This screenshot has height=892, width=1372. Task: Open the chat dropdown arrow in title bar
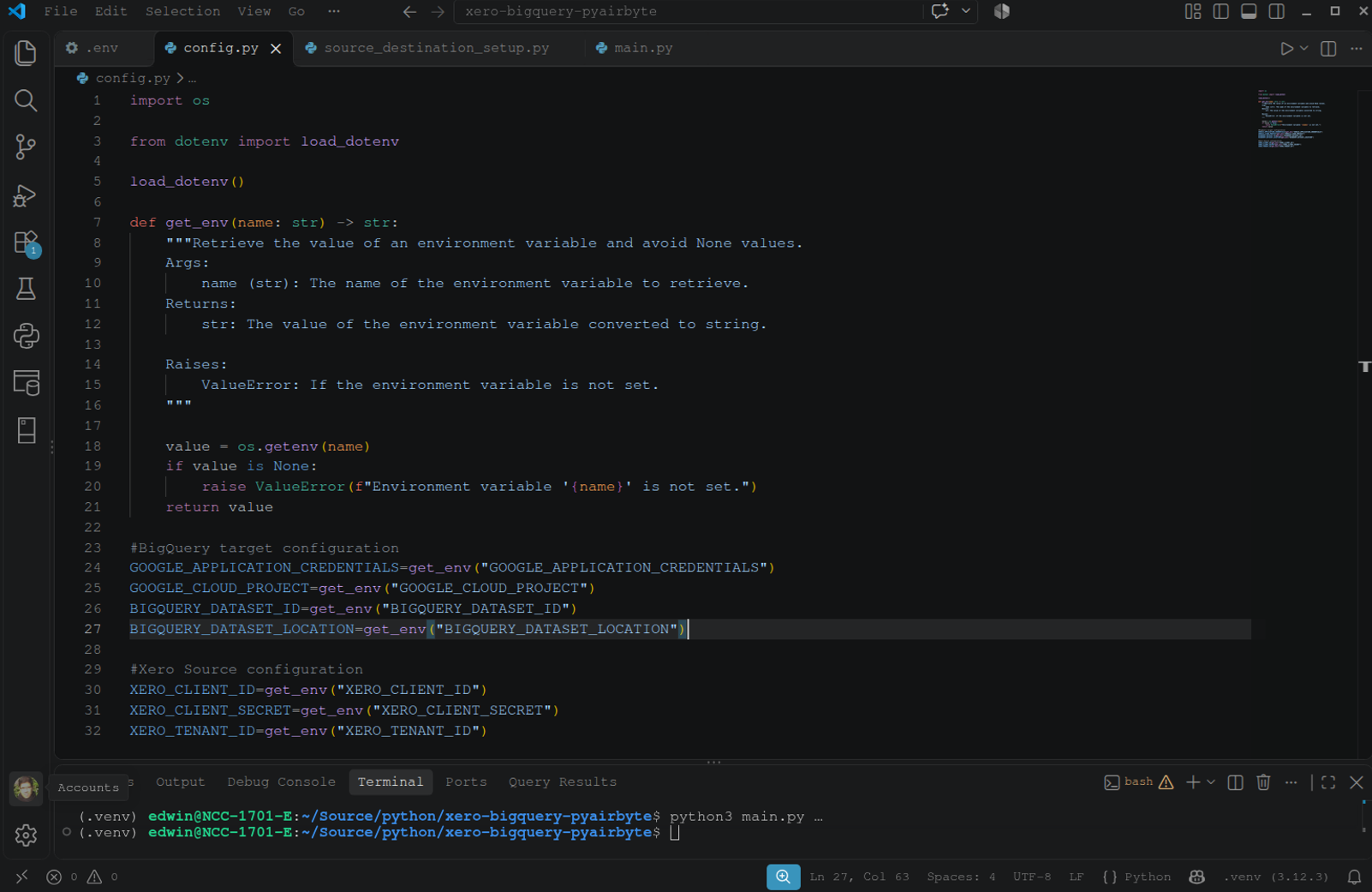(965, 11)
